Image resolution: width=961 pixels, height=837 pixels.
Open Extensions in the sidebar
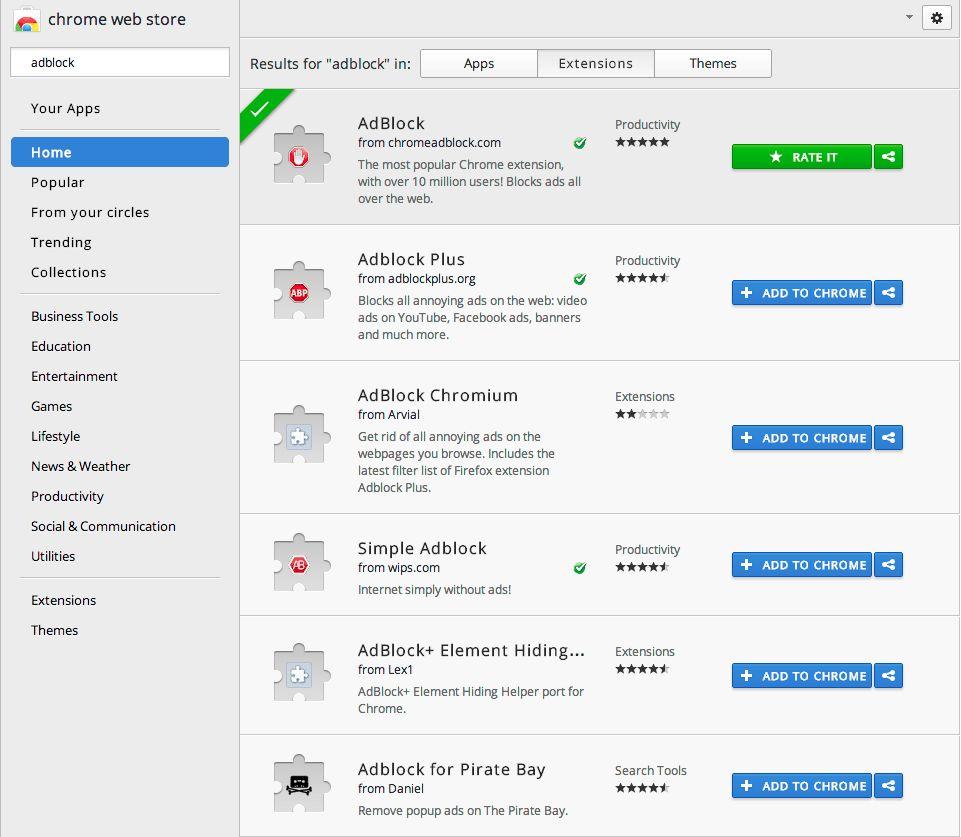pos(64,600)
